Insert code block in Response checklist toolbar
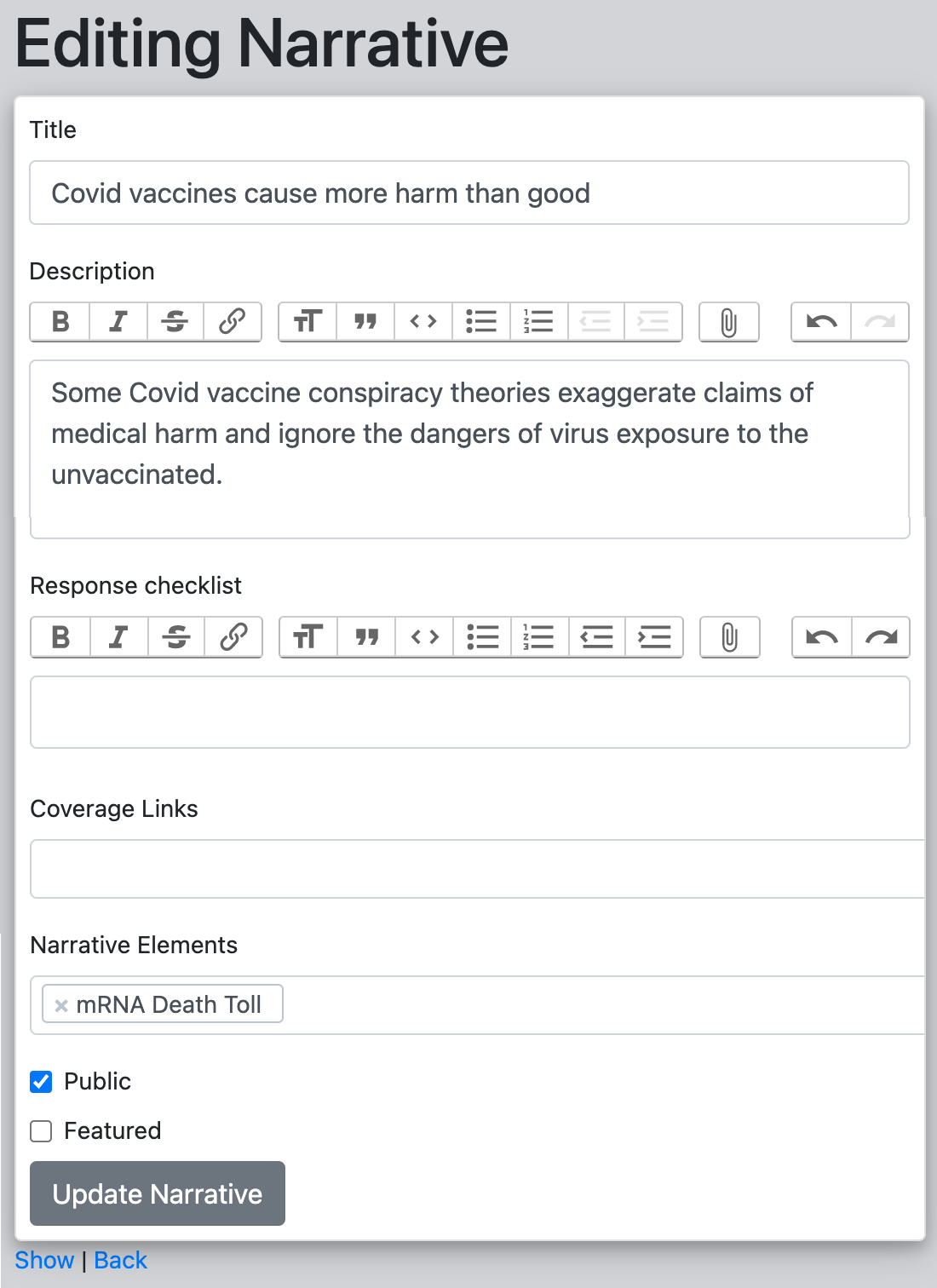 click(424, 637)
